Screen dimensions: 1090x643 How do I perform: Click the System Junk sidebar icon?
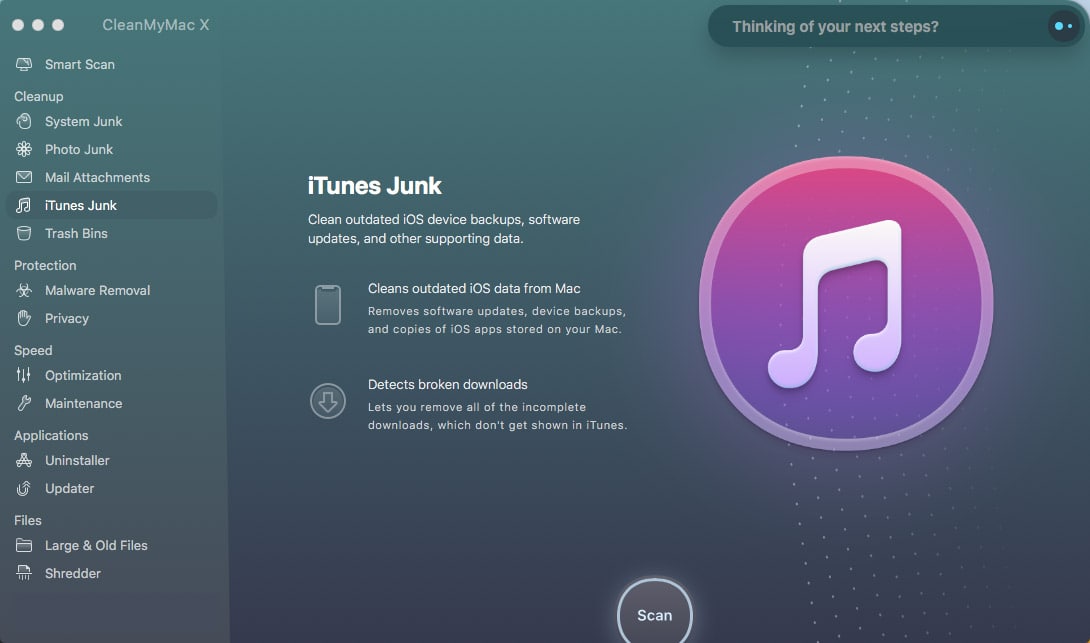coord(24,122)
